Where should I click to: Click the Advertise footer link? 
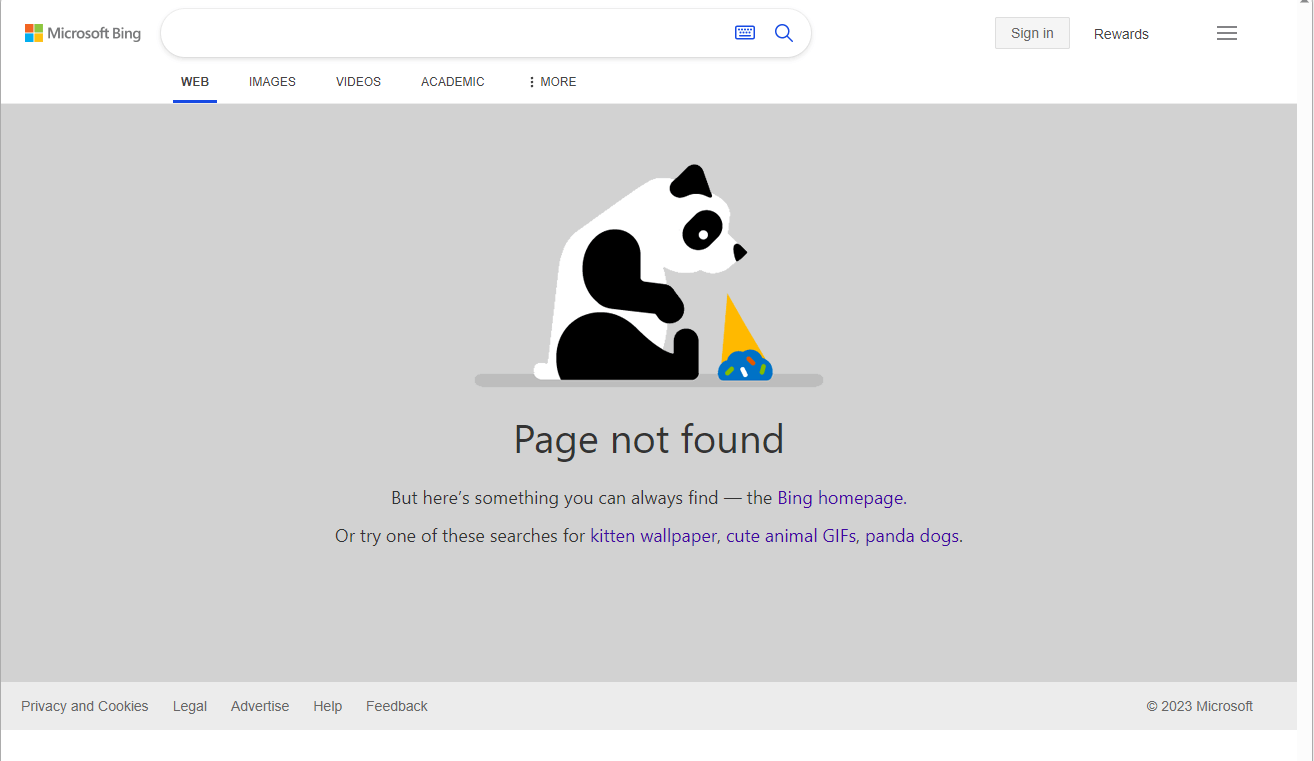[x=260, y=706]
